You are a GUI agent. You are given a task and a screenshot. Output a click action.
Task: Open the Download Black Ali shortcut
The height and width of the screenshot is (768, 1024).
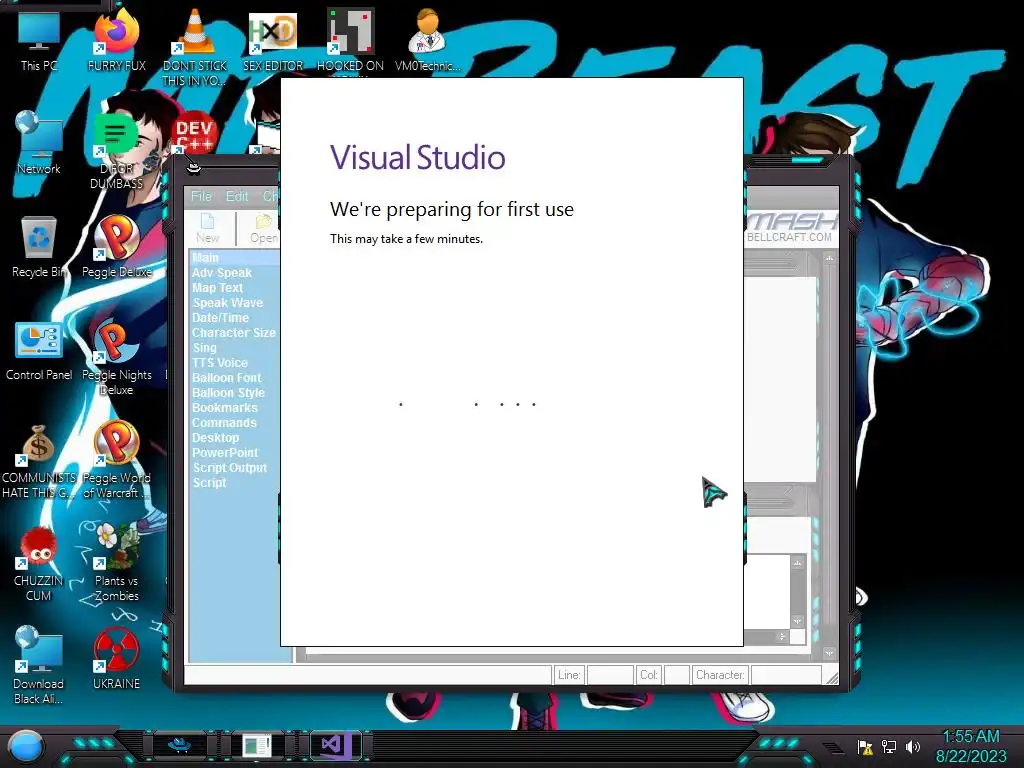coord(39,665)
